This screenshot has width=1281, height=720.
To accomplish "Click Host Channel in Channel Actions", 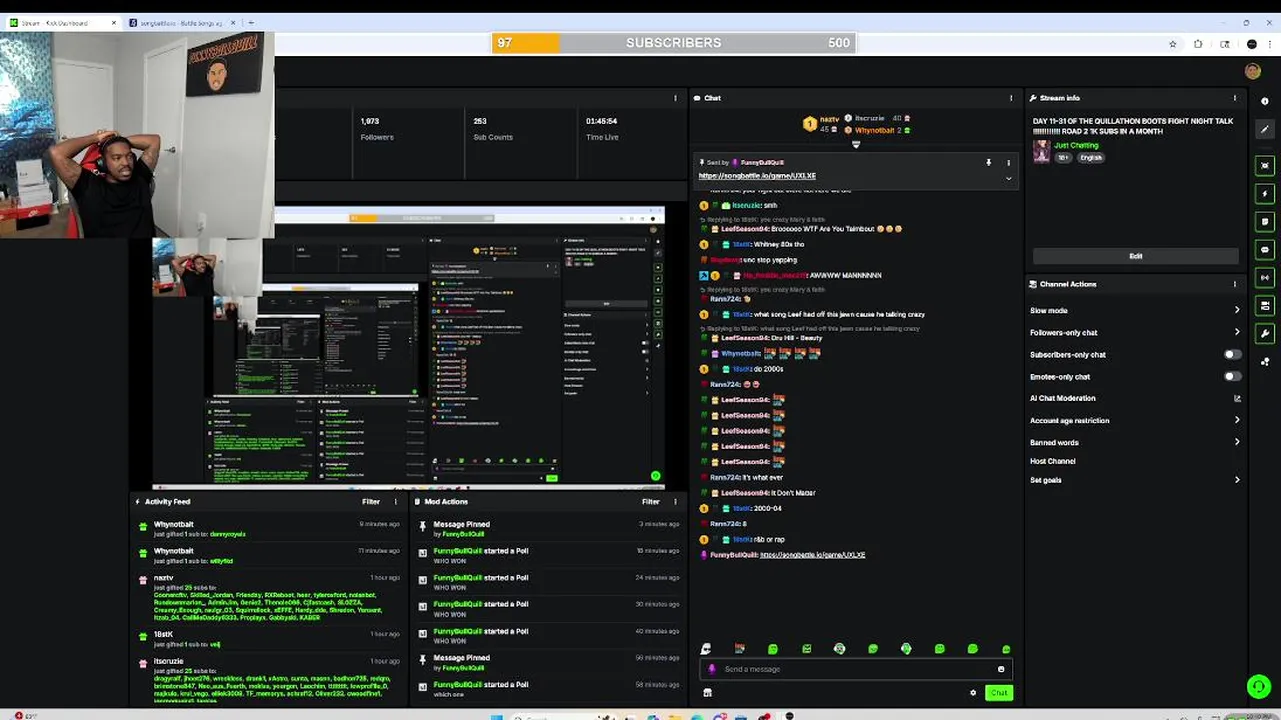I will coord(1053,461).
